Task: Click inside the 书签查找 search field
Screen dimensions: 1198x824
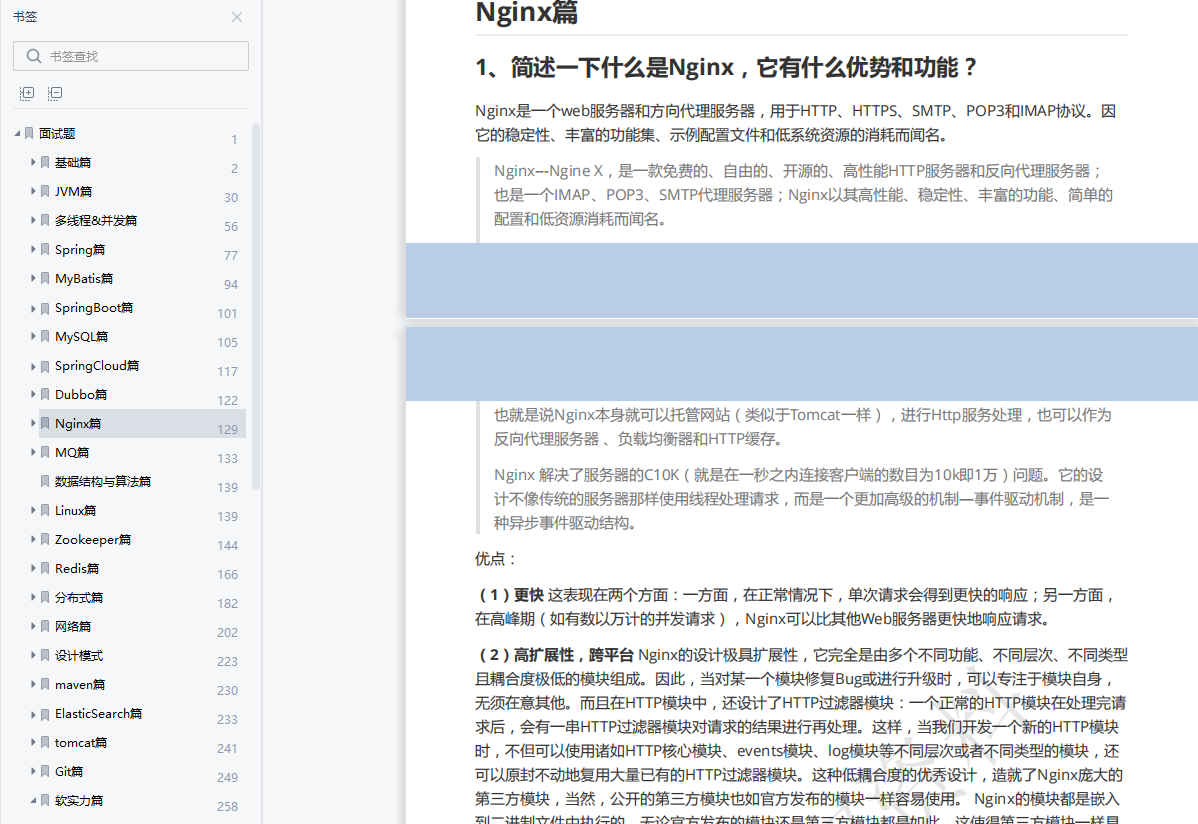Action: (130, 55)
